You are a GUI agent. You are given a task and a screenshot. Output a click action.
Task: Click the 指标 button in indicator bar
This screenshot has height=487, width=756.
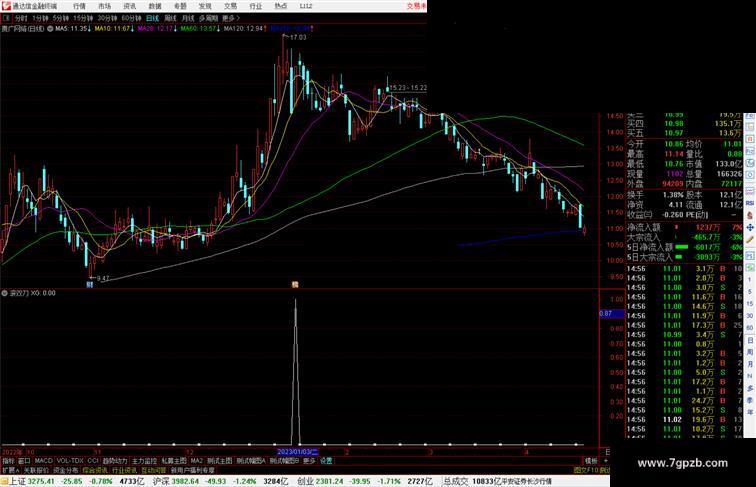click(9, 461)
